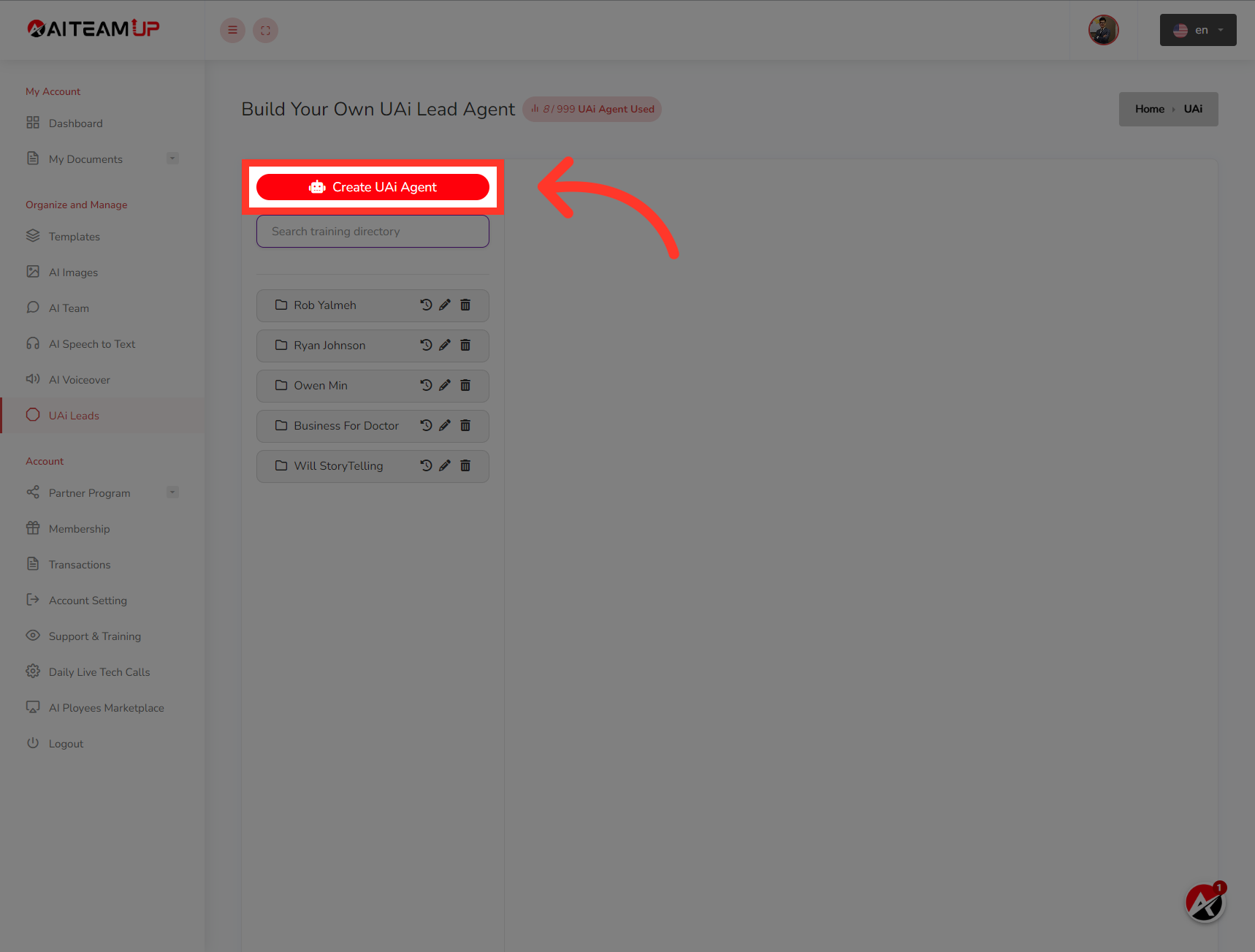1255x952 pixels.
Task: Click UAi in the breadcrumb
Action: tap(1193, 109)
